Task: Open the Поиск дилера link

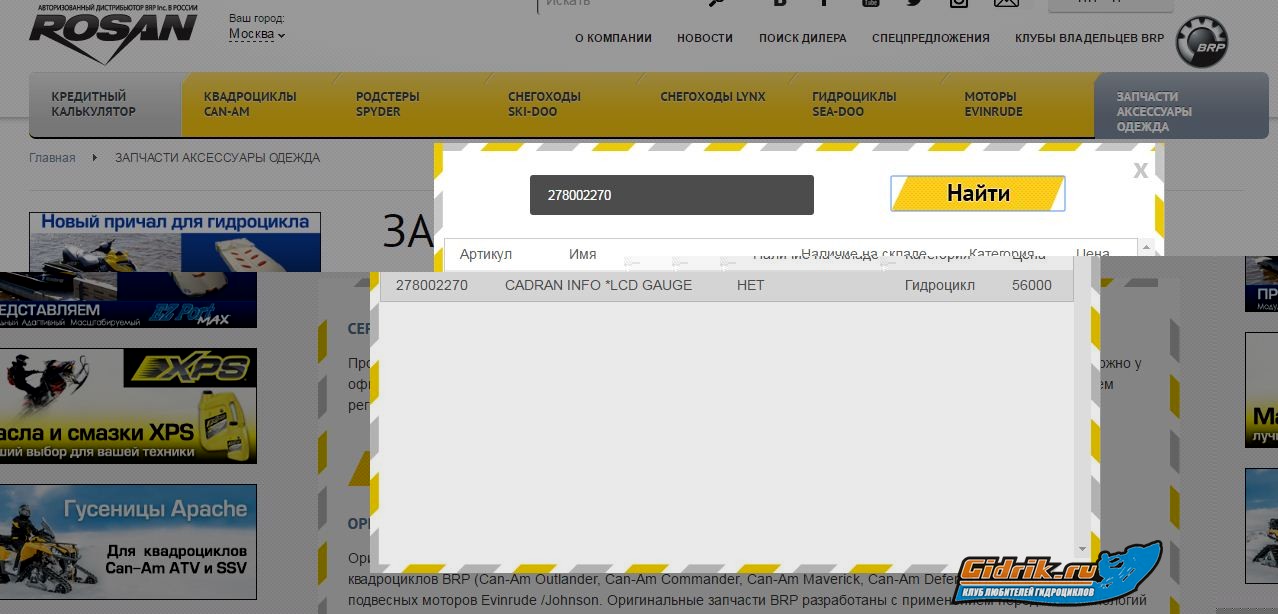Action: click(x=802, y=38)
